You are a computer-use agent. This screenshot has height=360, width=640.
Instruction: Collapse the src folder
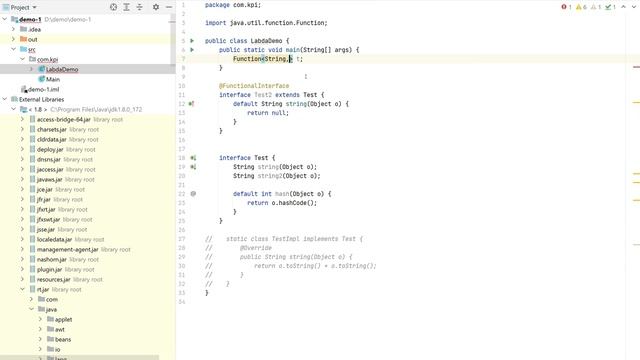point(13,49)
